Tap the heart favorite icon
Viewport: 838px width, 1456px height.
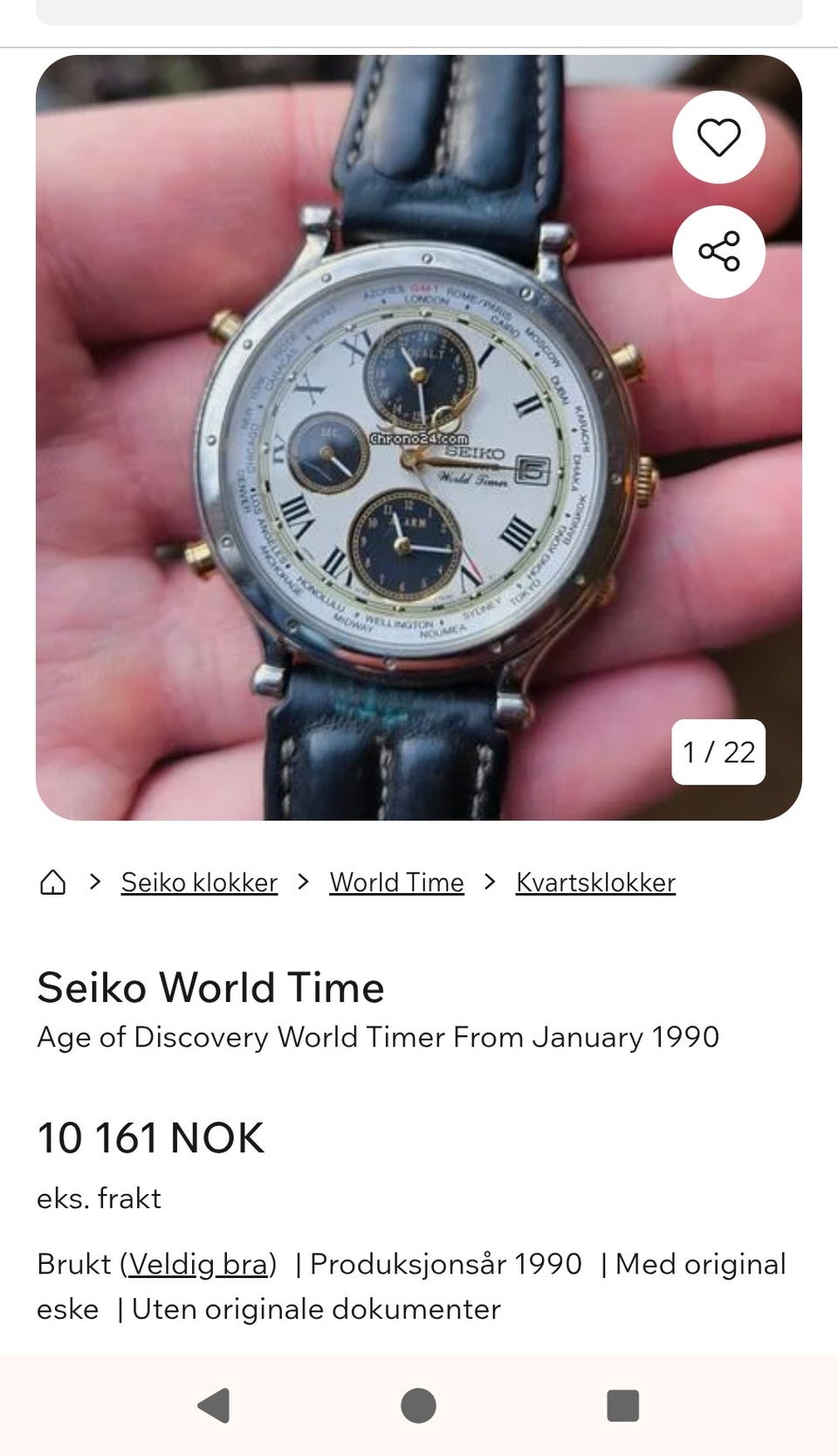pos(718,138)
